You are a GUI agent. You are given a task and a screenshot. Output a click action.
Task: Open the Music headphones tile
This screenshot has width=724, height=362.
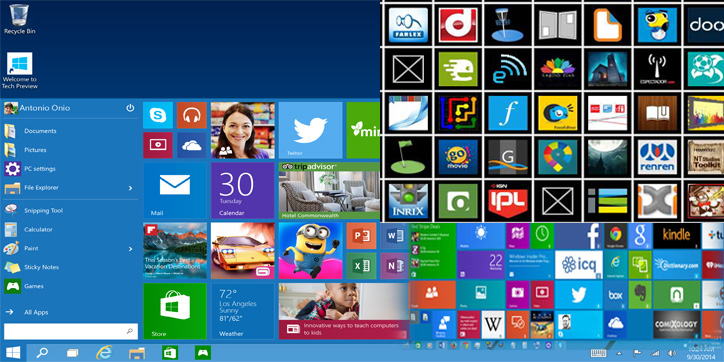click(192, 115)
